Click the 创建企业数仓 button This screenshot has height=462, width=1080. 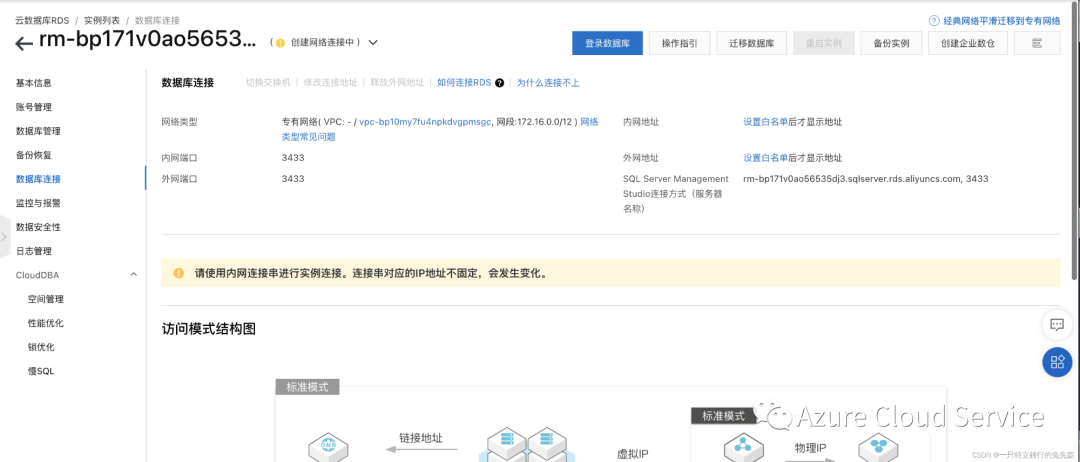[x=968, y=43]
